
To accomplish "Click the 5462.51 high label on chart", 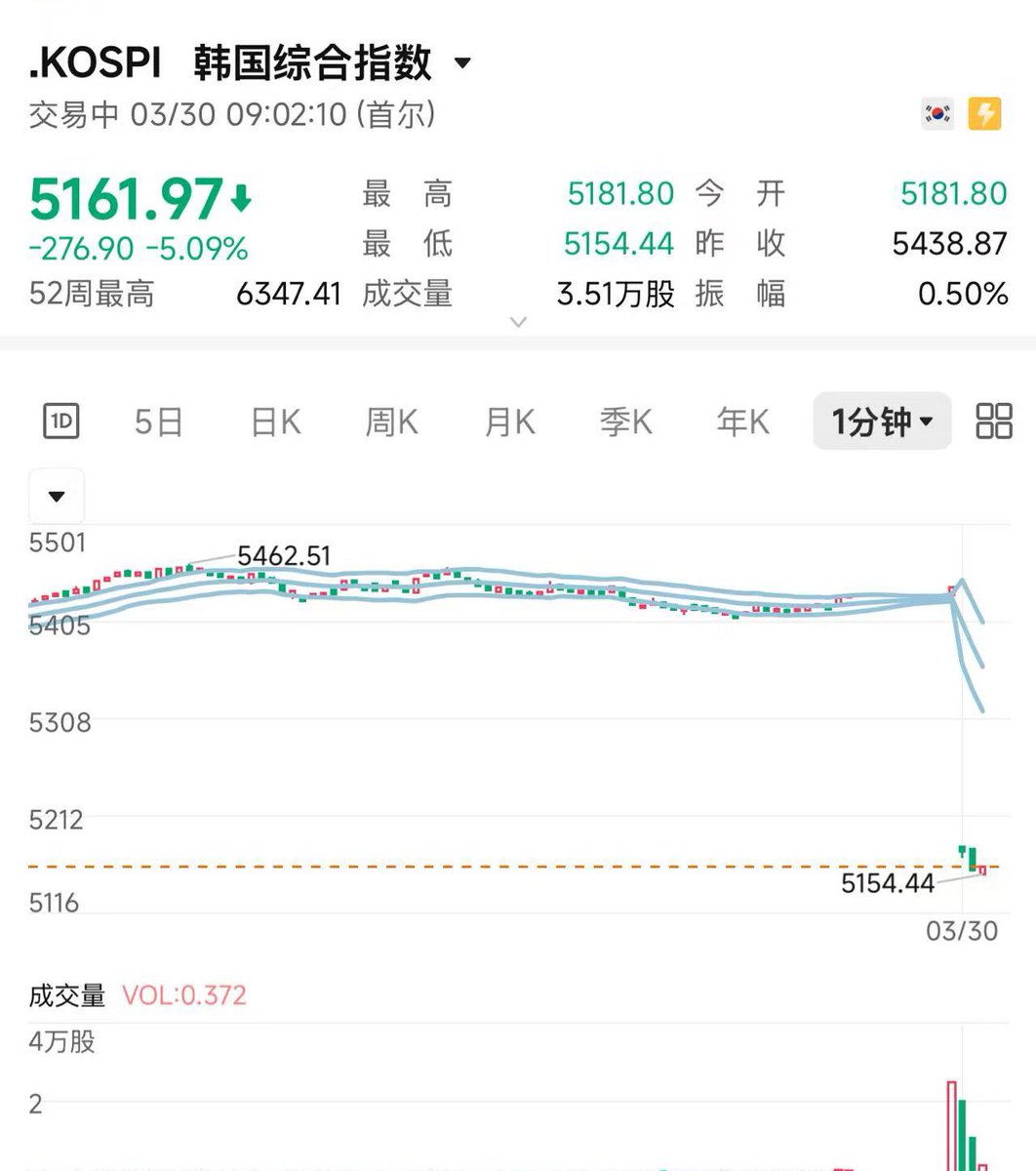I will tap(285, 555).
